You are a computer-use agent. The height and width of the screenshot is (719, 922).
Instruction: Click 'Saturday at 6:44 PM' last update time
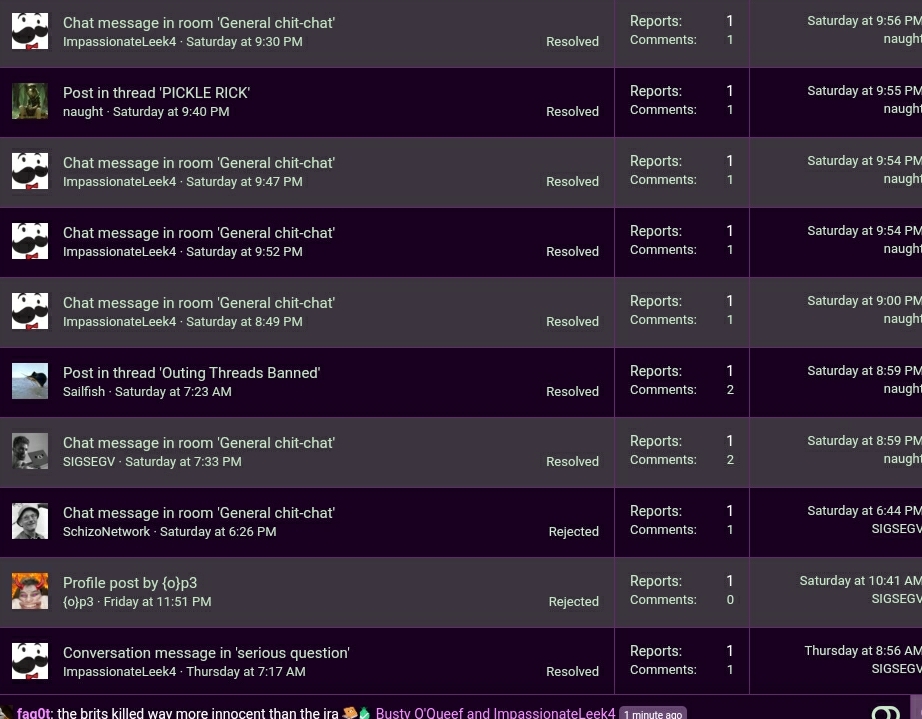click(x=864, y=510)
